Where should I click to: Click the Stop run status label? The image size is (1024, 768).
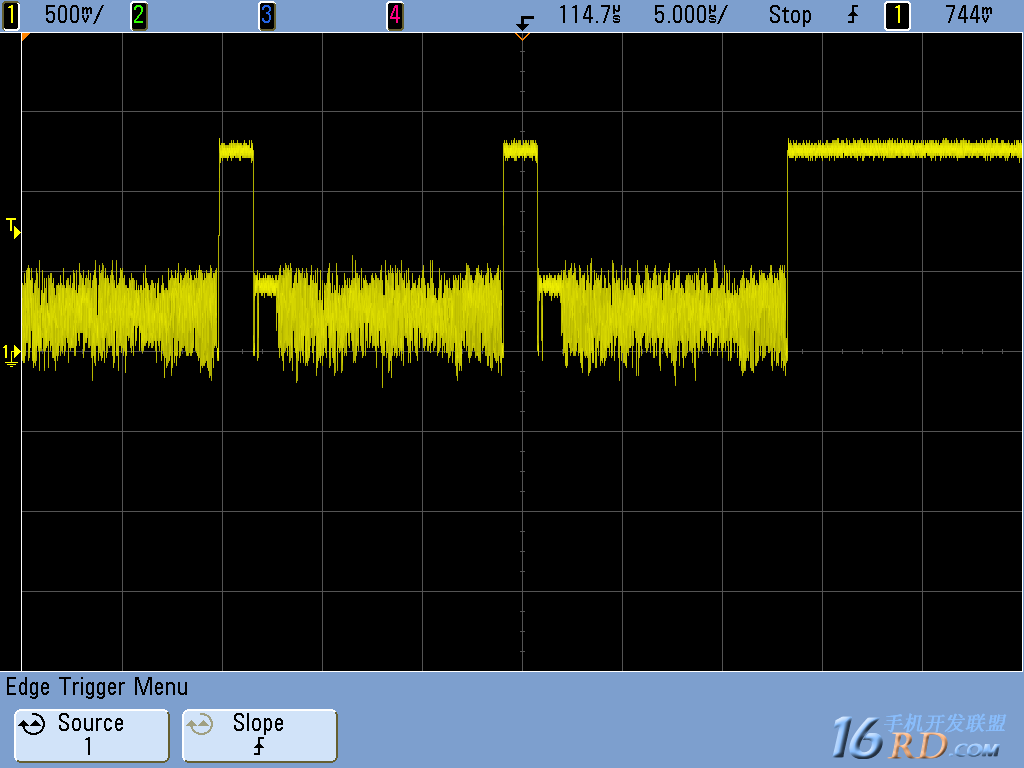790,15
